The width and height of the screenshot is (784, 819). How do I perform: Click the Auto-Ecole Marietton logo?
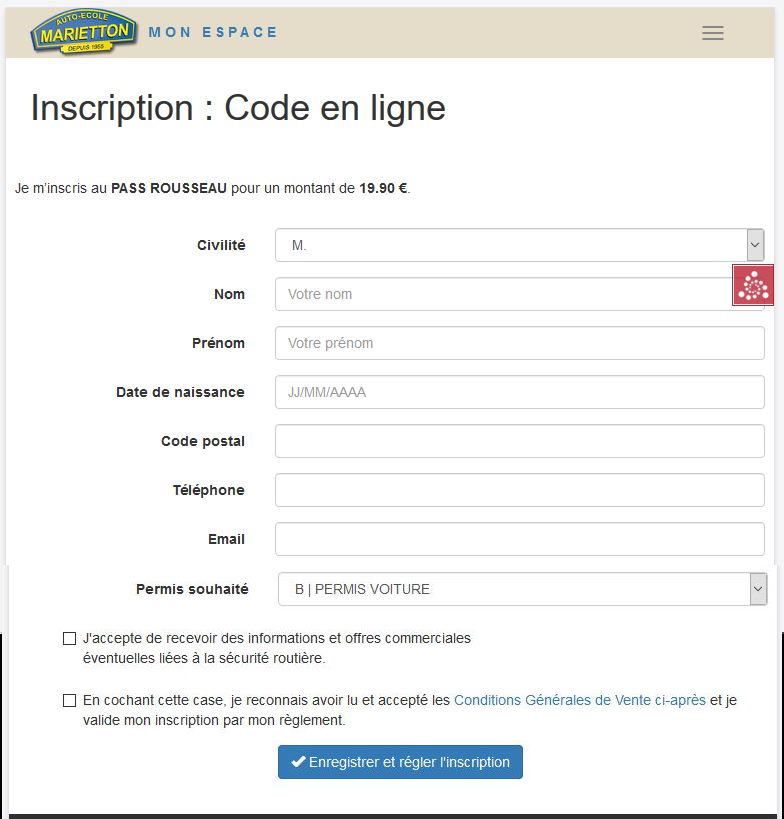point(83,32)
